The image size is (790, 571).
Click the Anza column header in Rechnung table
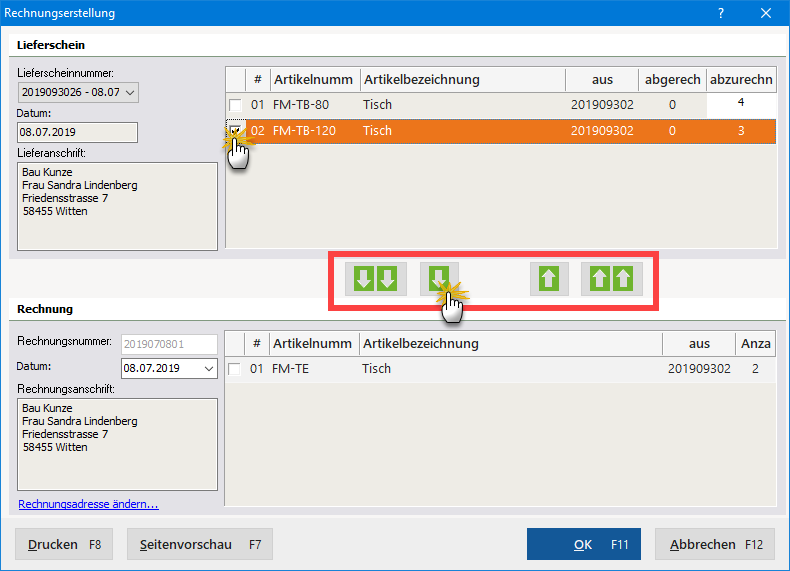(755, 344)
